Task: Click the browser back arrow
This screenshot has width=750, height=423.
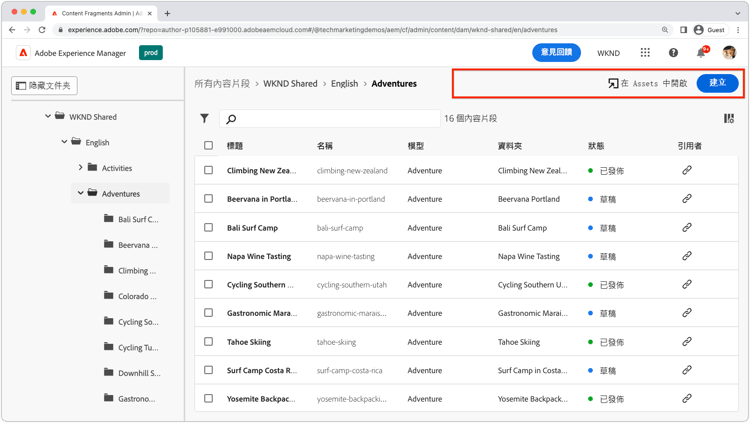Action: (12, 30)
